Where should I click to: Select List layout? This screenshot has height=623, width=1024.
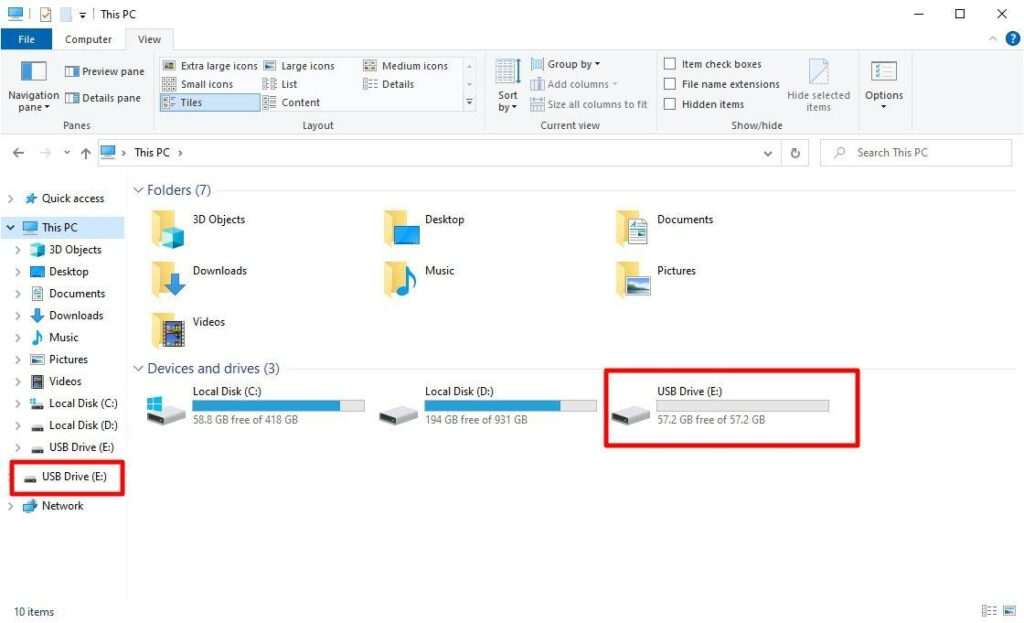point(280,84)
